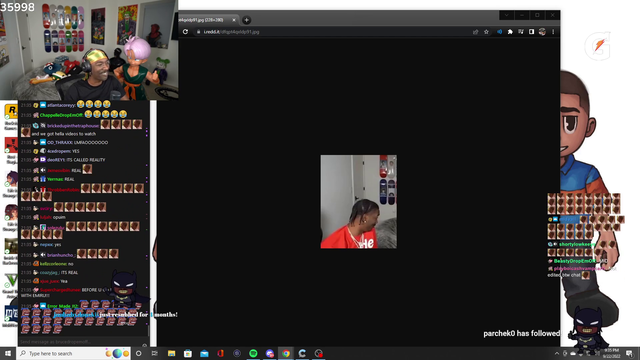The height and width of the screenshot is (360, 640).
Task: Select the jpg image tab
Action: [207, 20]
